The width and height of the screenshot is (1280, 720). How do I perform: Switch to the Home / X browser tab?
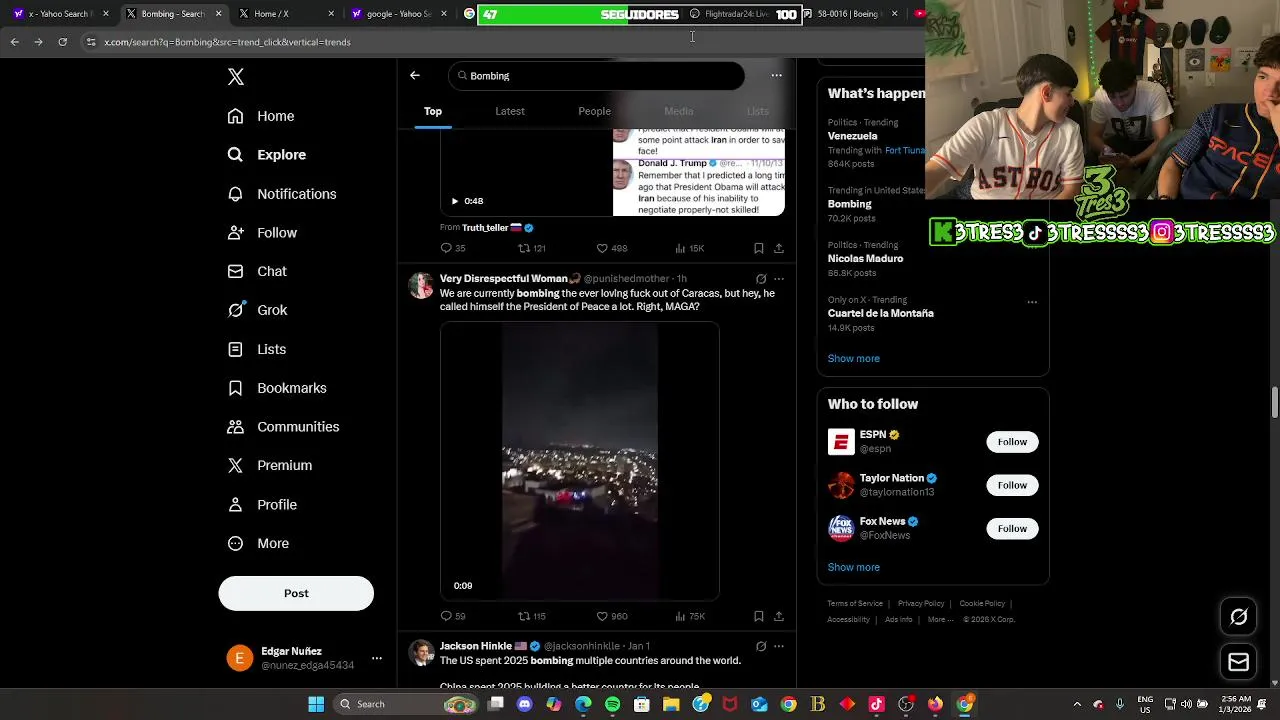[x=283, y=14]
